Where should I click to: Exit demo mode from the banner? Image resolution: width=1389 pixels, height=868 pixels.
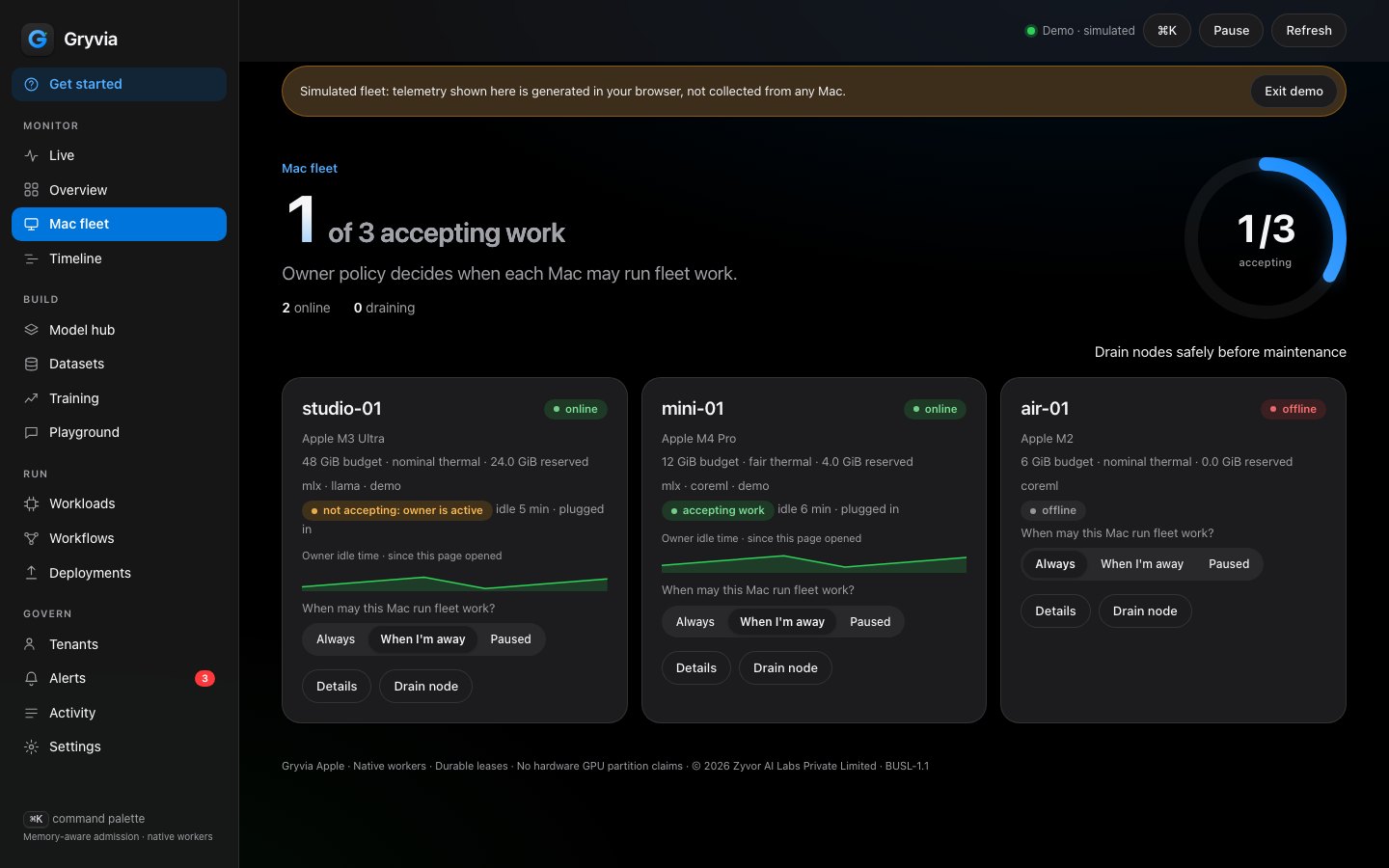pos(1294,91)
